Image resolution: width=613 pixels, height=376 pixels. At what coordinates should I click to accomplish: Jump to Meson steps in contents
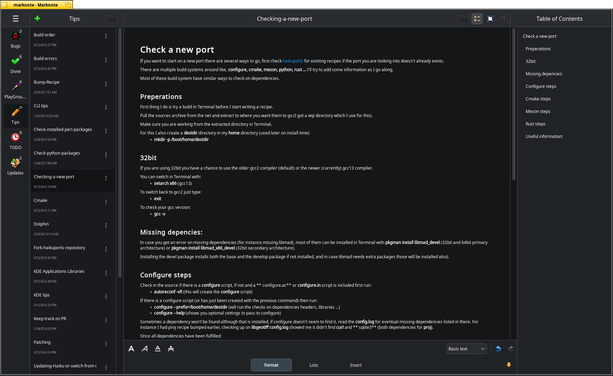point(538,111)
